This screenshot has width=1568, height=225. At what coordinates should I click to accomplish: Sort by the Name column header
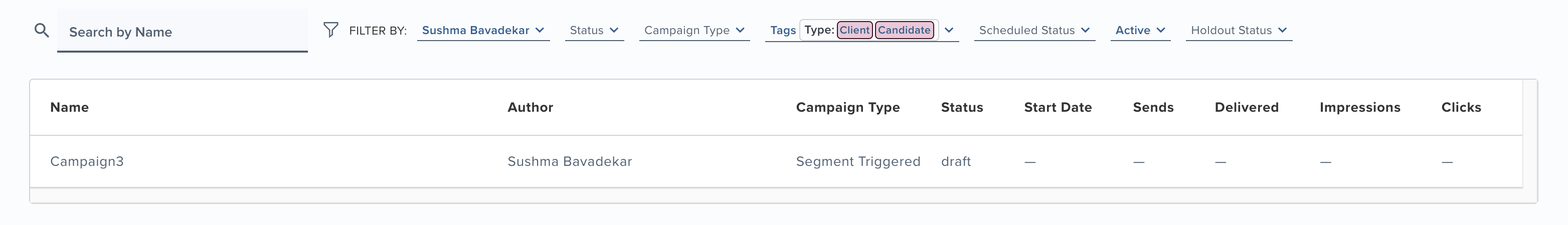(x=69, y=108)
